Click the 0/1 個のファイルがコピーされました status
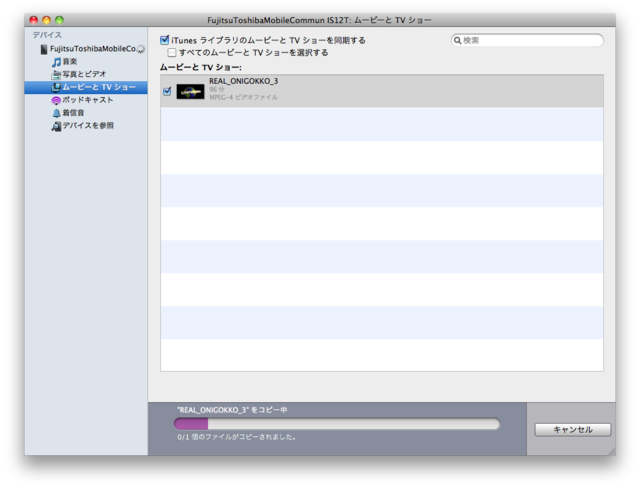640x489 pixels. pyautogui.click(x=237, y=437)
